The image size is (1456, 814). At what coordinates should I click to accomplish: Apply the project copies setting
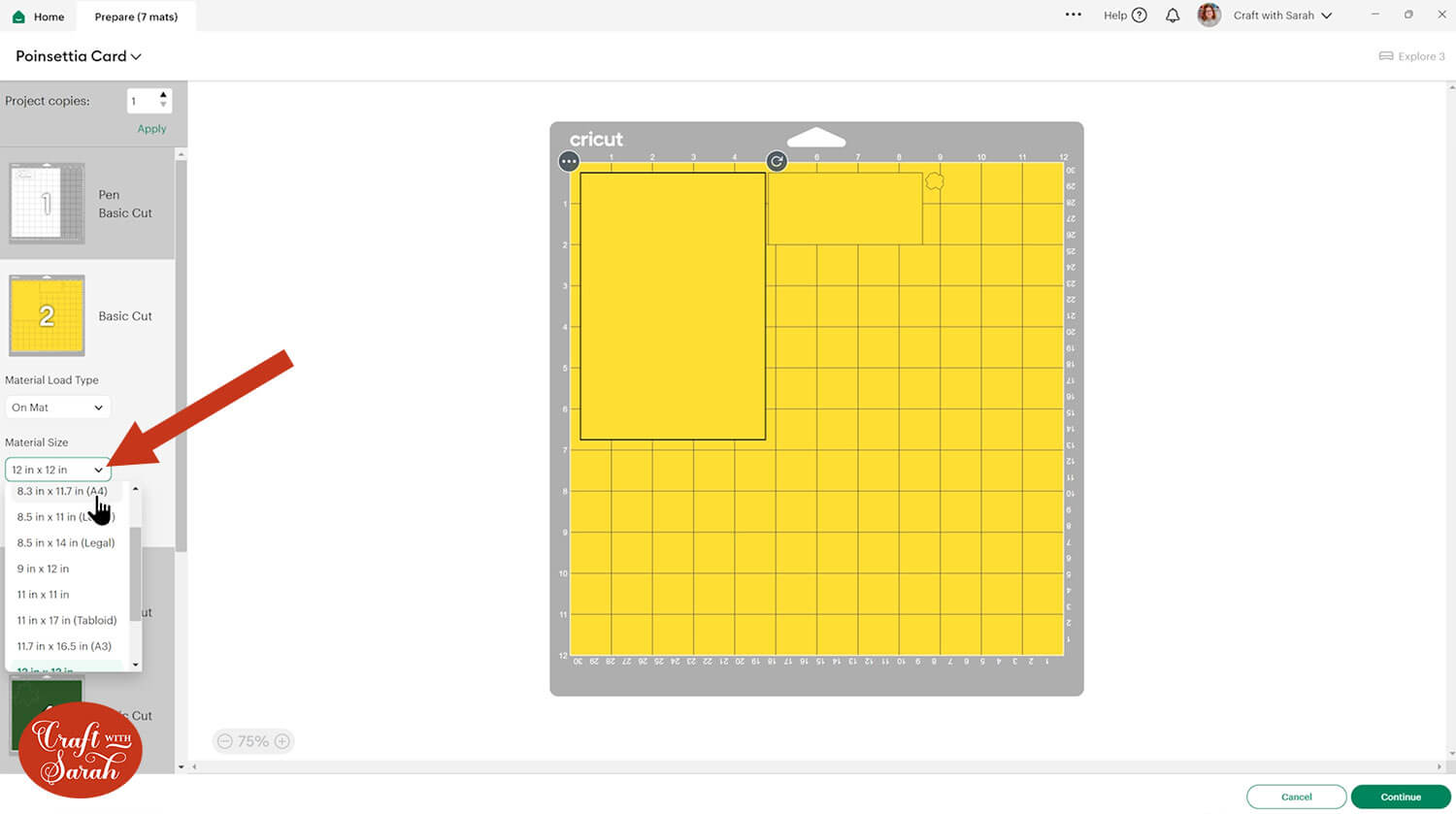(151, 129)
